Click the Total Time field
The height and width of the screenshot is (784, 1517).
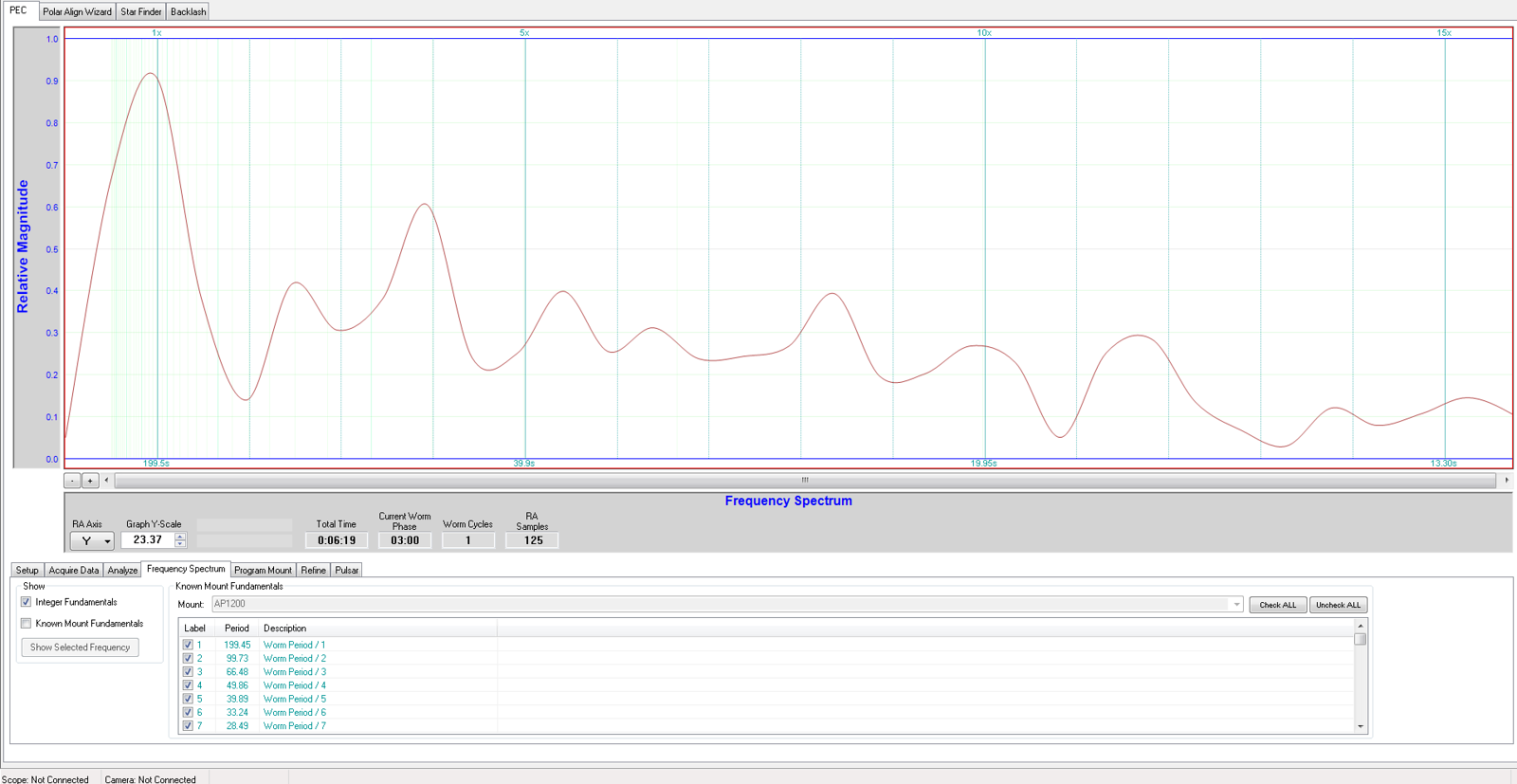(337, 540)
